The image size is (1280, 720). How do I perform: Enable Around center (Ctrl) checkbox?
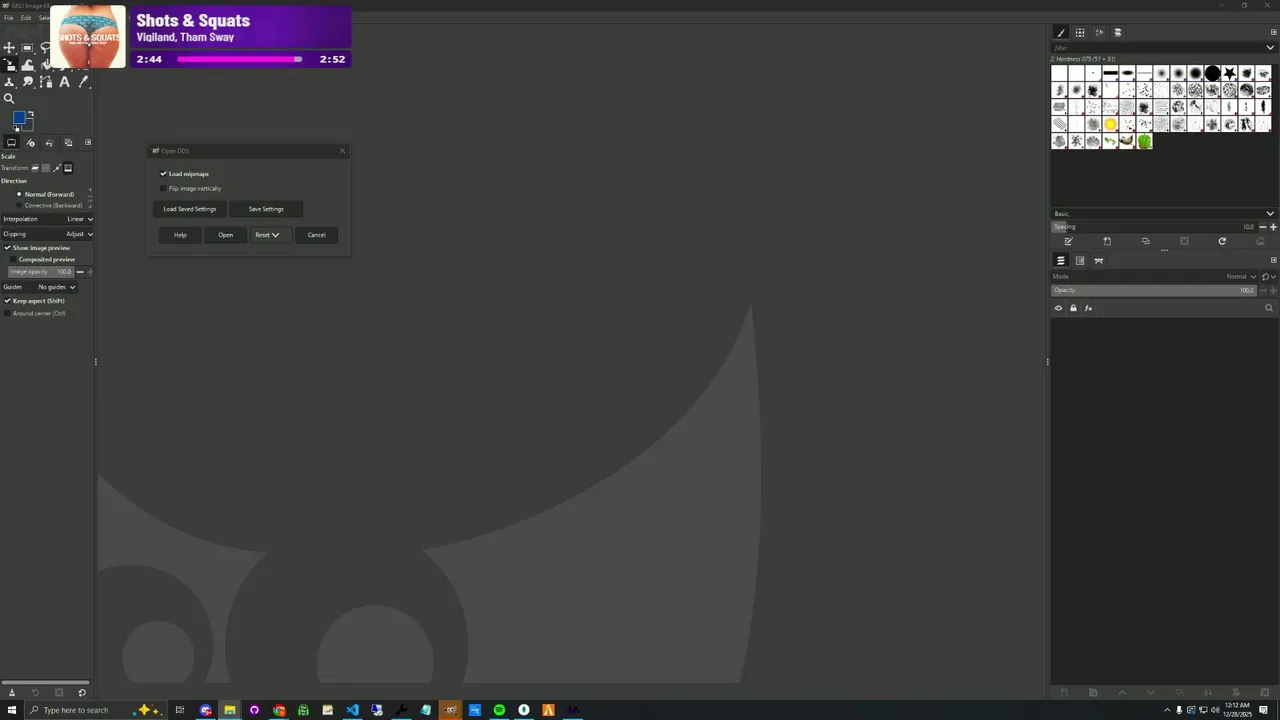click(7, 313)
